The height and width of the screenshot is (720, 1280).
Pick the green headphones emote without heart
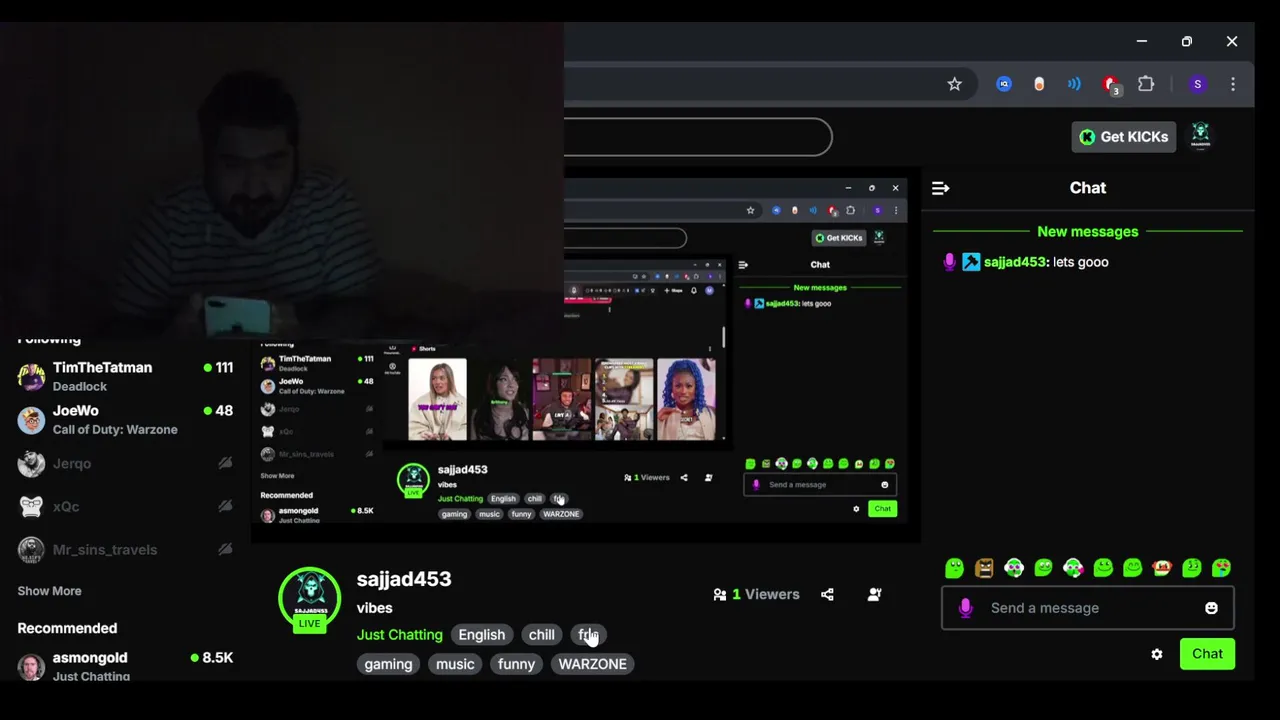point(1014,568)
